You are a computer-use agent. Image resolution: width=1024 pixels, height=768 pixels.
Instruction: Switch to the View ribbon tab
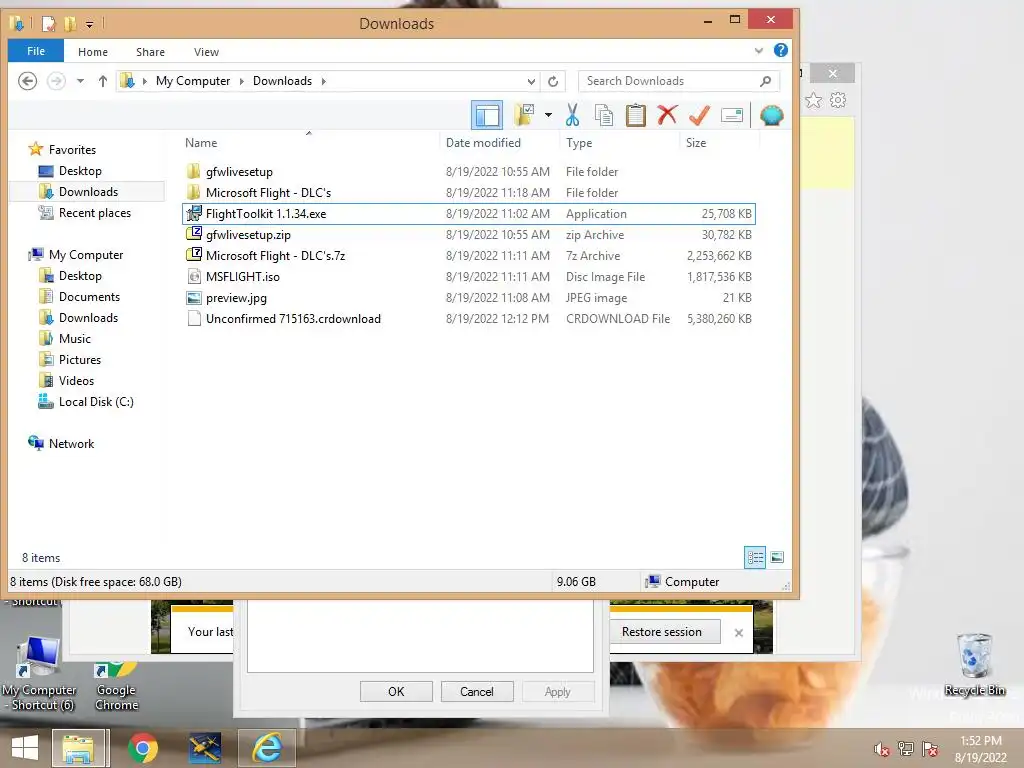click(206, 52)
